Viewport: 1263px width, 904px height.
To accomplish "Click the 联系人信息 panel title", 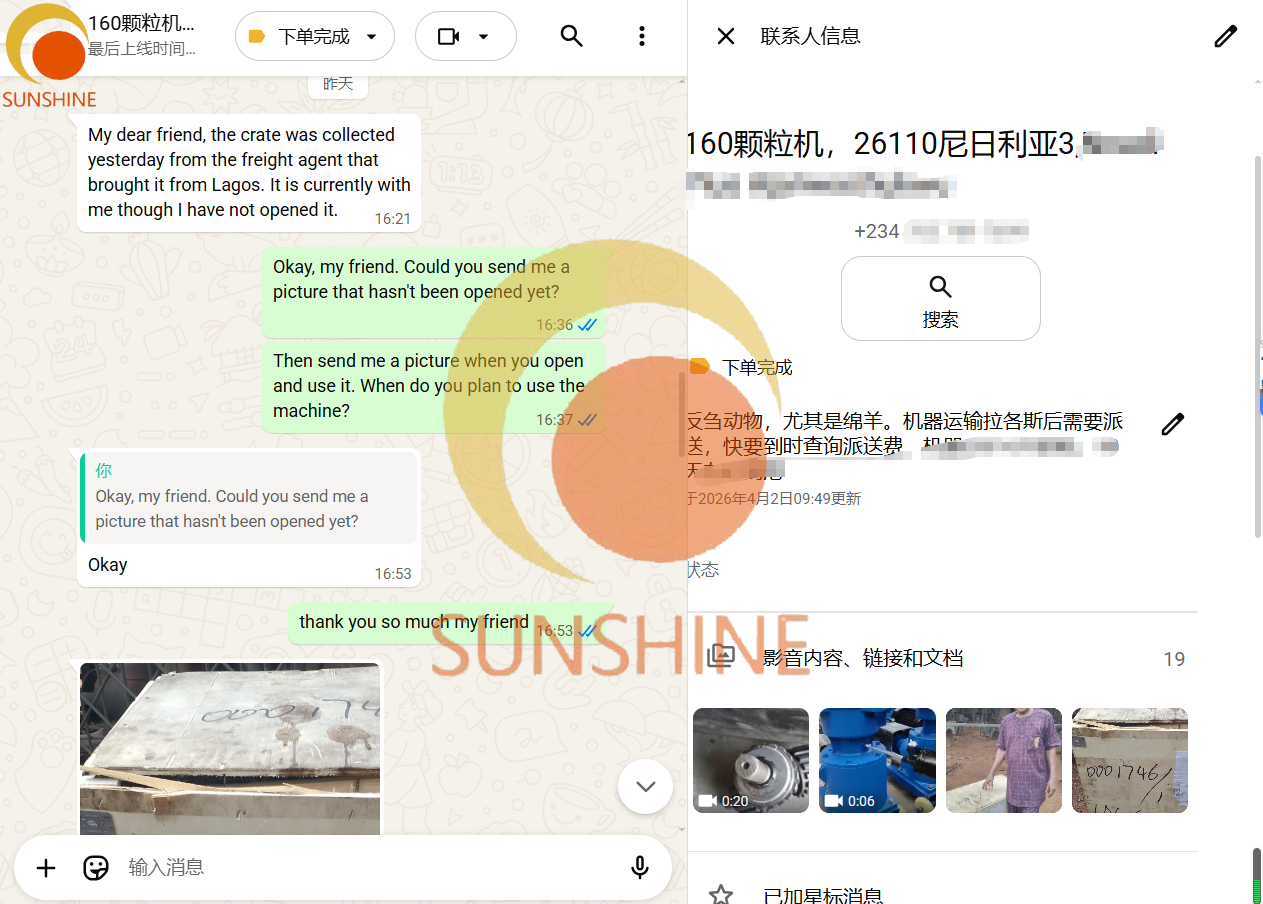I will (x=810, y=36).
